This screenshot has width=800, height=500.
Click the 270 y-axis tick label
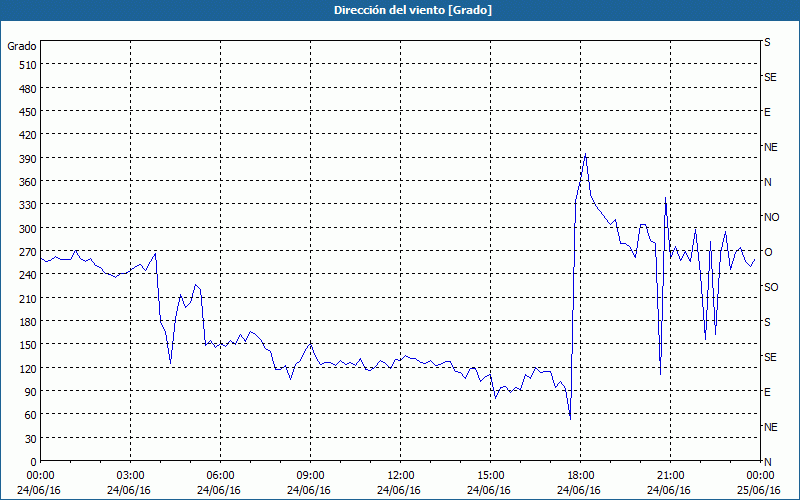(x=29, y=252)
